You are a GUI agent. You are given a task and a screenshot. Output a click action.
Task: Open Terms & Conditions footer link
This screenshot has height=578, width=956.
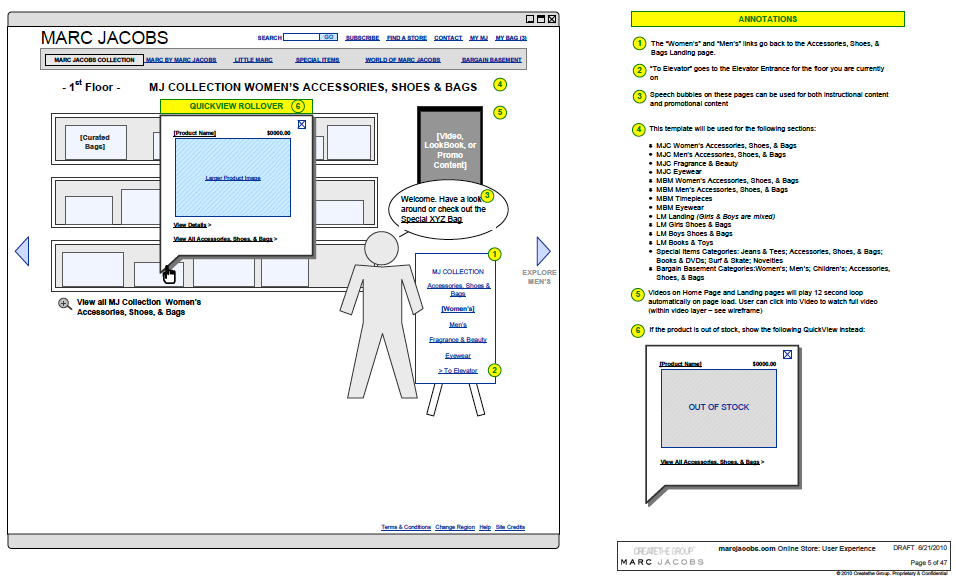point(406,527)
